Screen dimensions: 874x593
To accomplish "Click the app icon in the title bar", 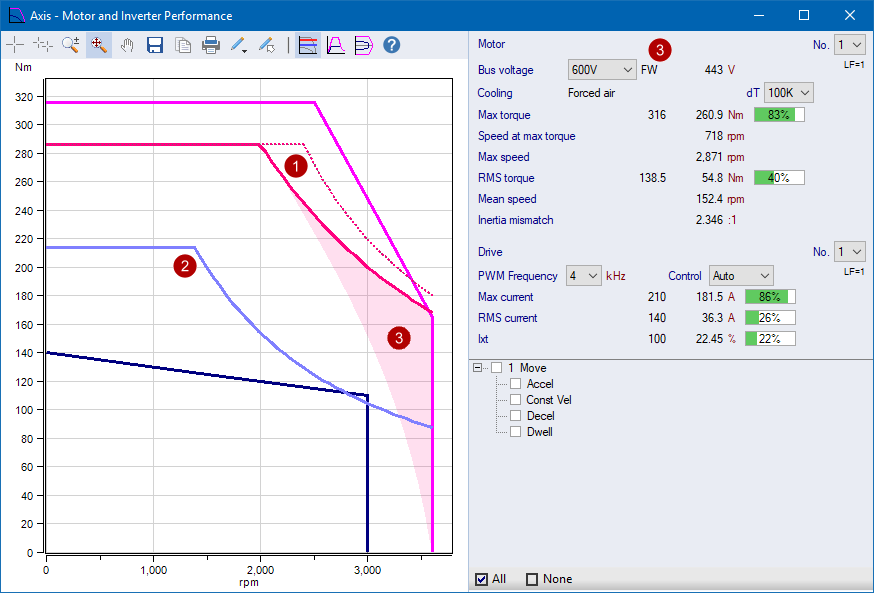I will pyautogui.click(x=17, y=16).
